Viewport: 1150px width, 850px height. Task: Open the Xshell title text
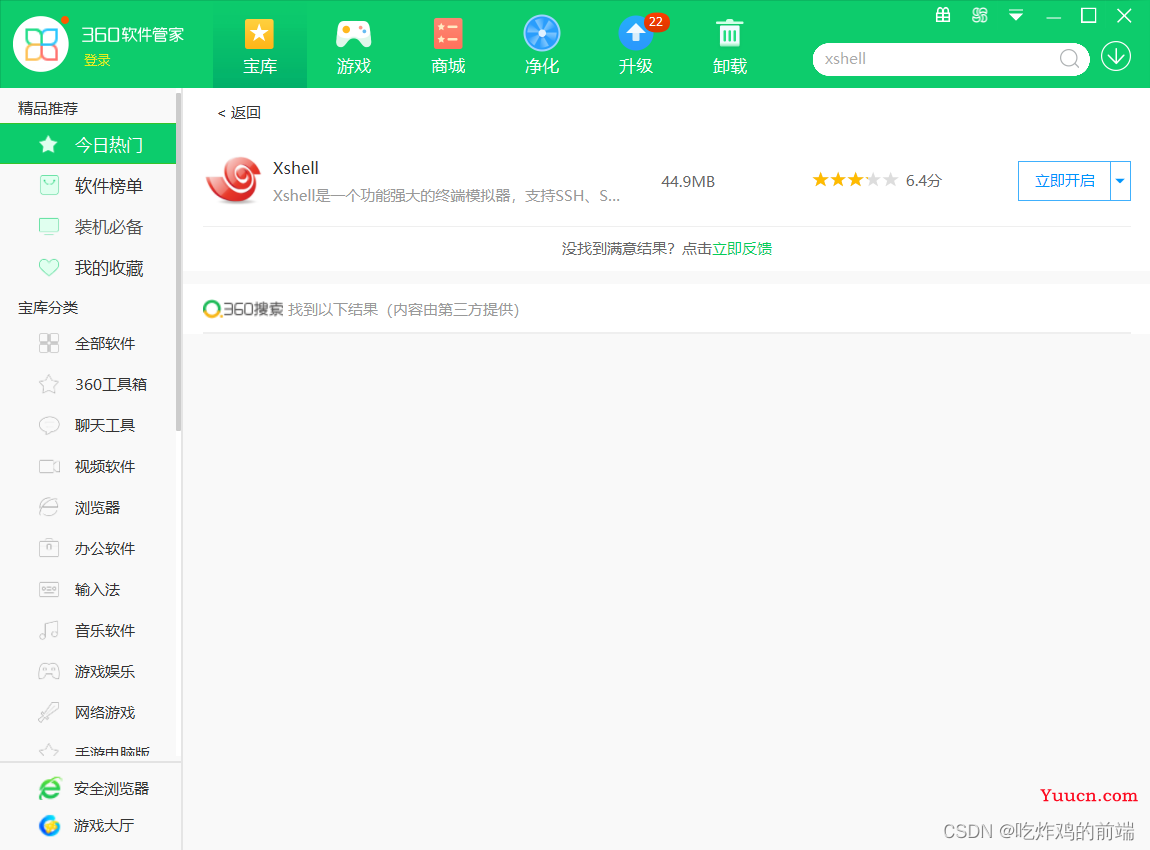pos(296,168)
